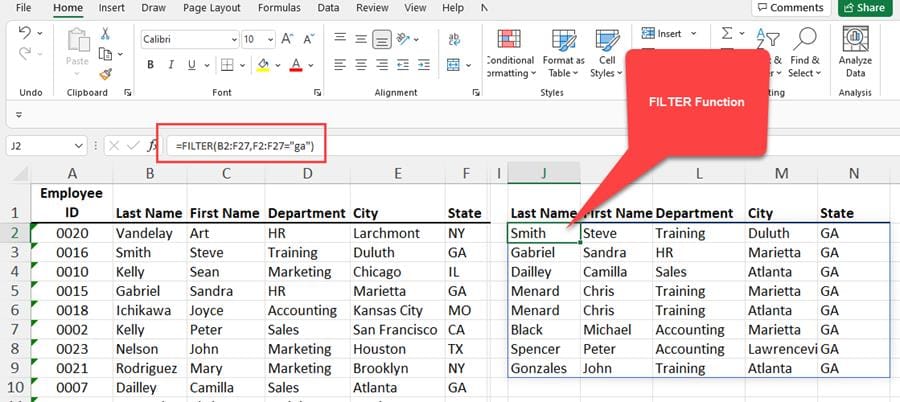Select the Cut scissors icon
Image resolution: width=900 pixels, height=402 pixels.
coord(106,34)
